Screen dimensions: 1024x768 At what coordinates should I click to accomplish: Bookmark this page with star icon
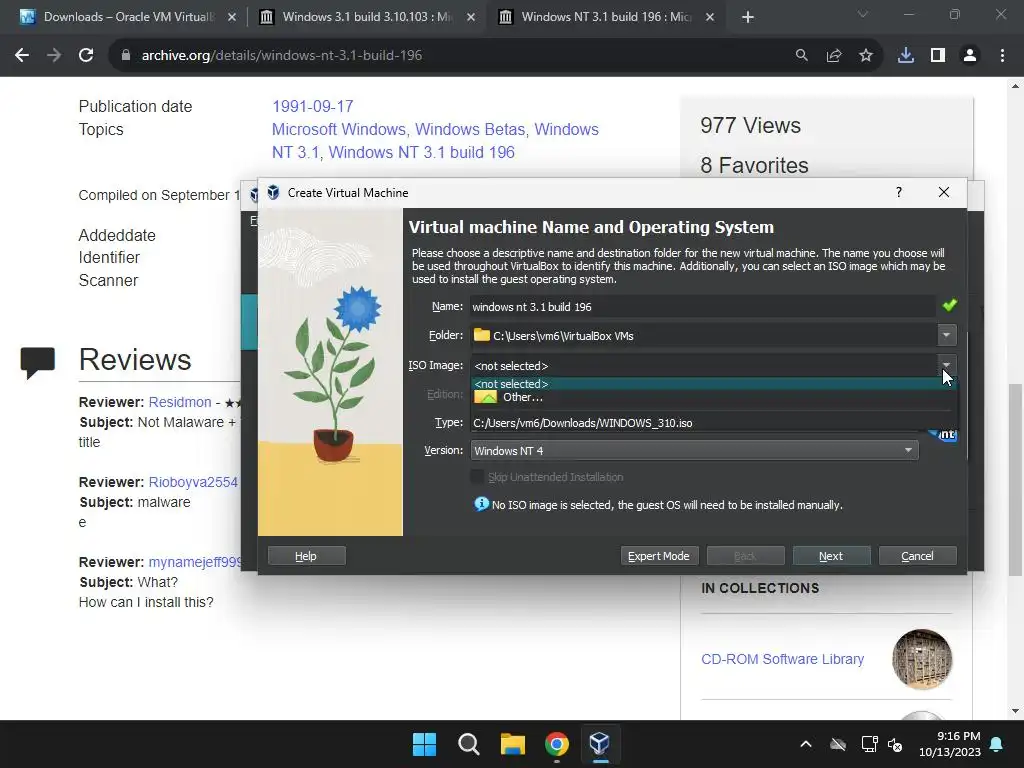tap(865, 56)
